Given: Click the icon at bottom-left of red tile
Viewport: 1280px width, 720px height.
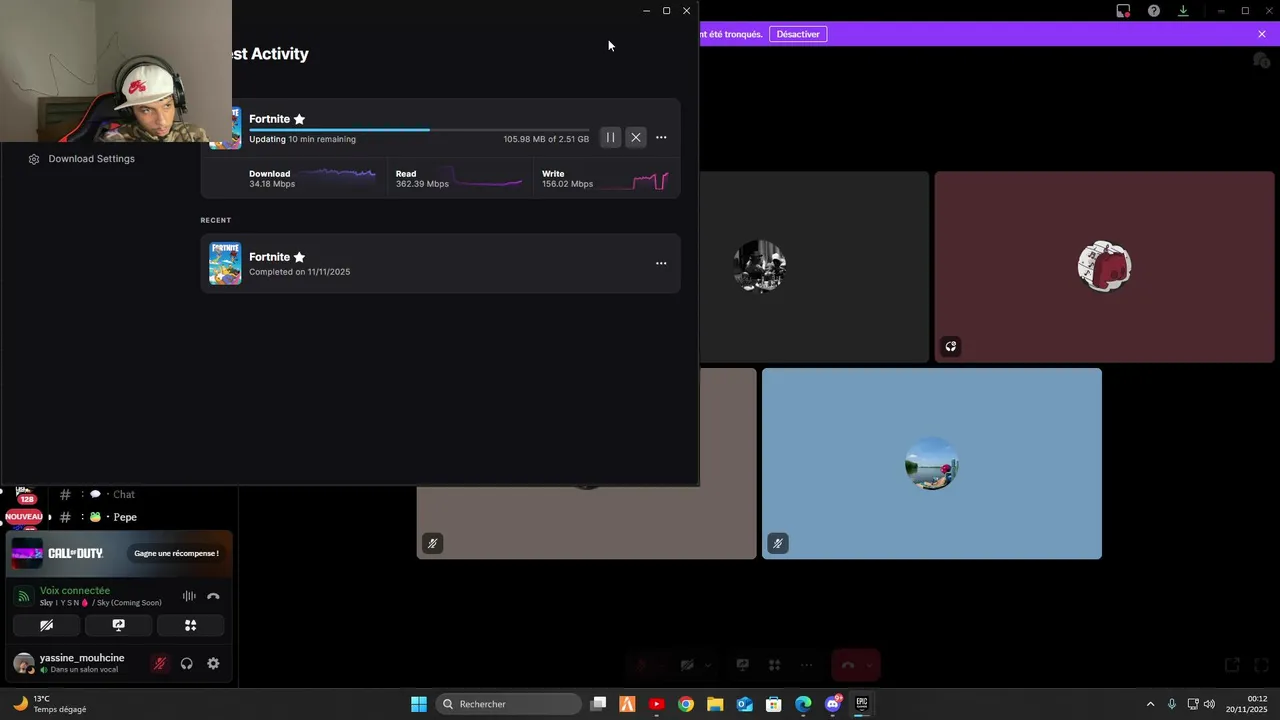Looking at the screenshot, I should [951, 347].
